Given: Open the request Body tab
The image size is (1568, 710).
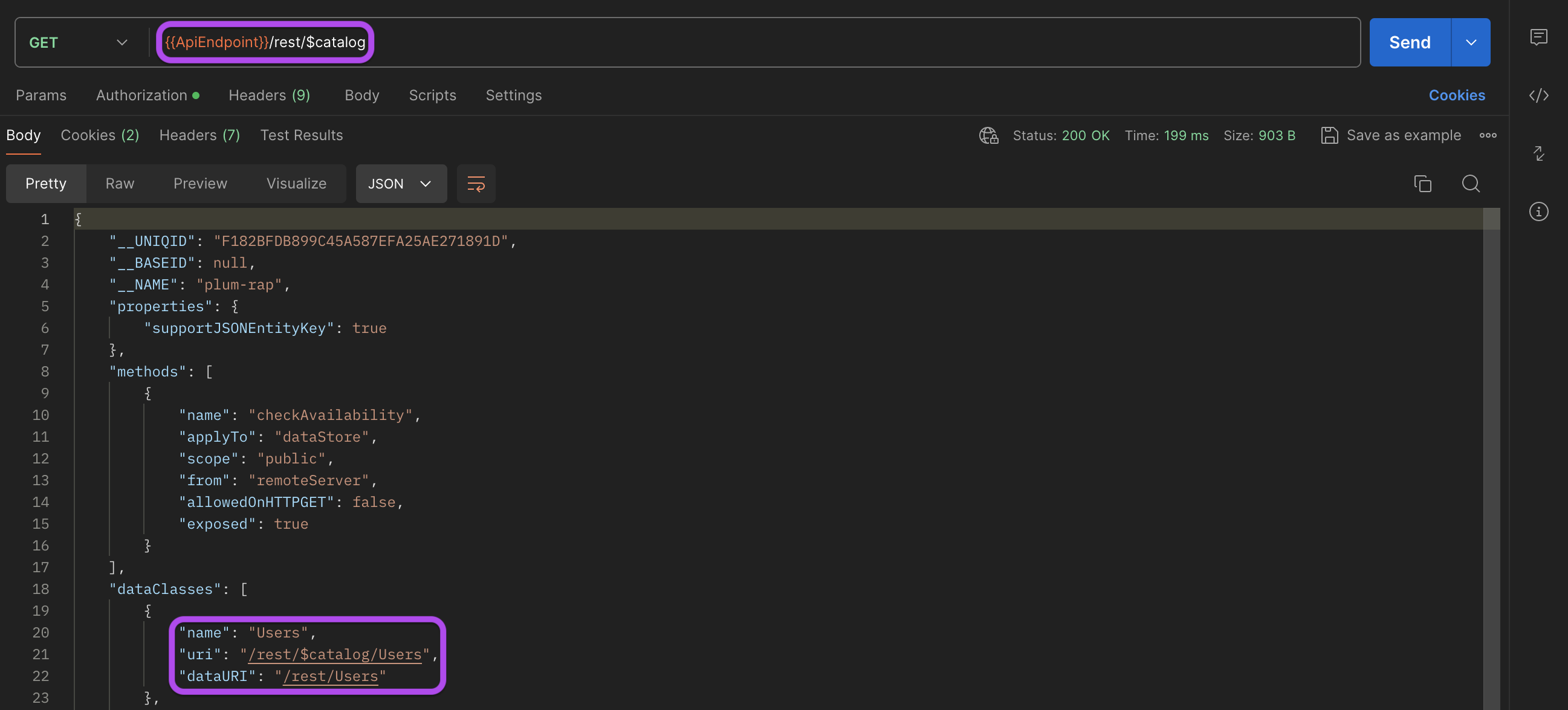Looking at the screenshot, I should tap(361, 95).
